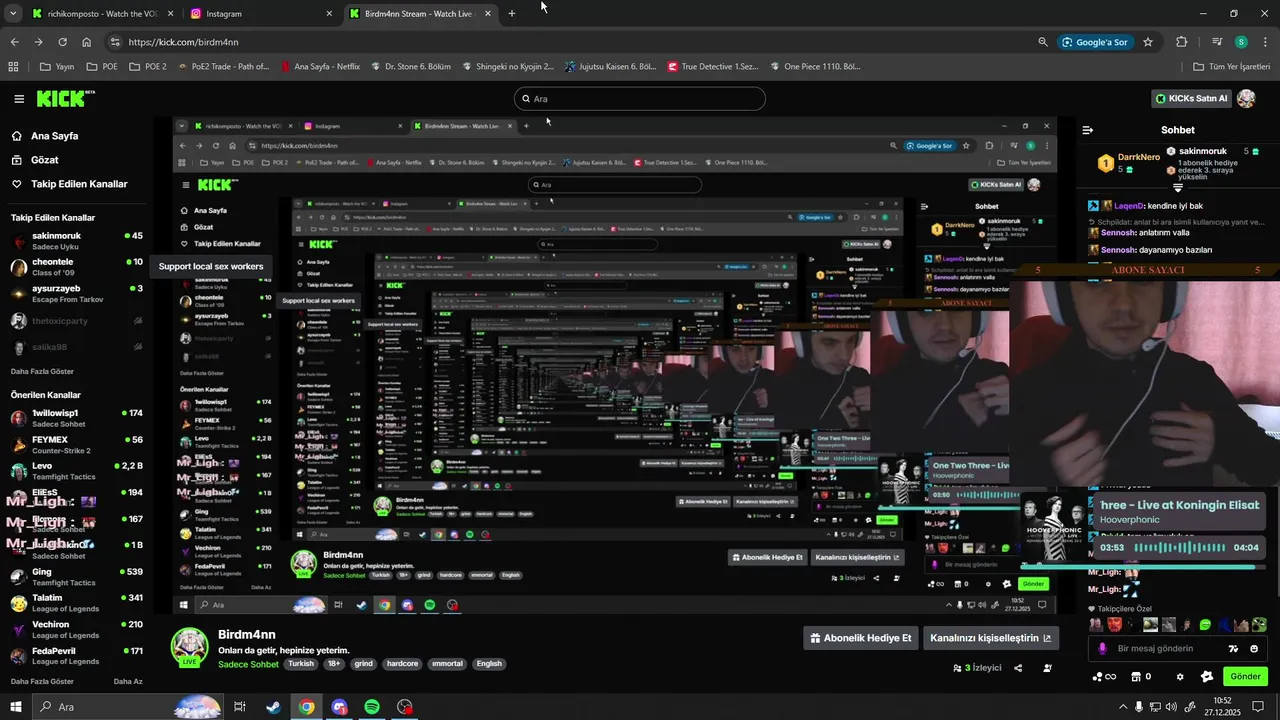
Task: Open cheontele's channel in sidebar
Action: point(77,267)
